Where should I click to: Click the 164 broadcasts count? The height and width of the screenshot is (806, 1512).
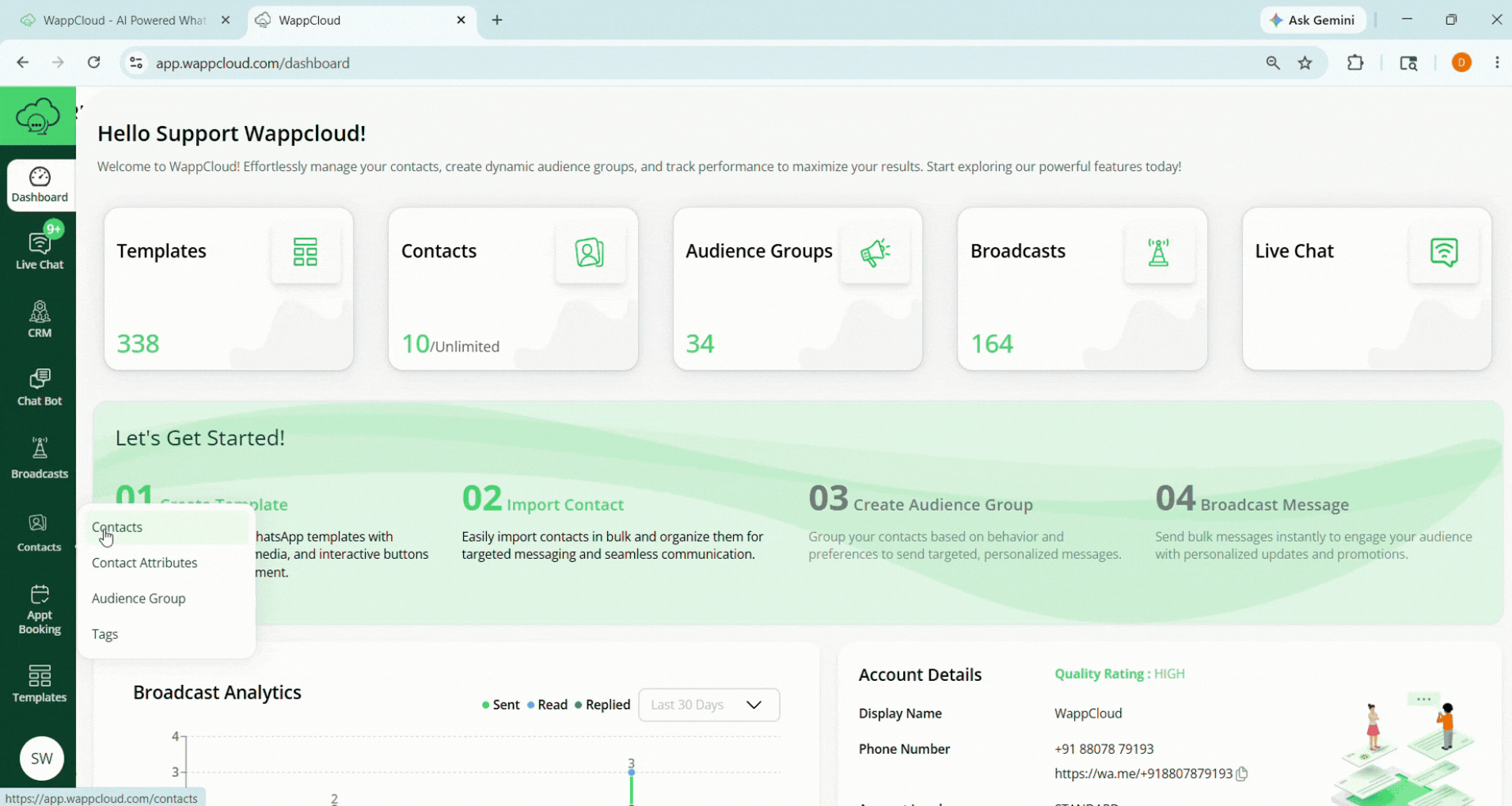coord(992,344)
